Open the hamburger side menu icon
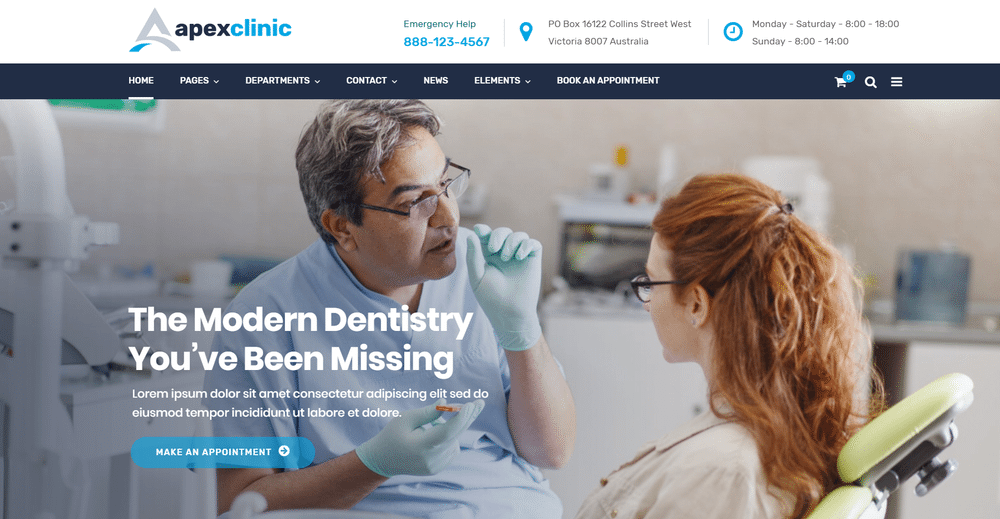The height and width of the screenshot is (519, 1000). point(897,82)
